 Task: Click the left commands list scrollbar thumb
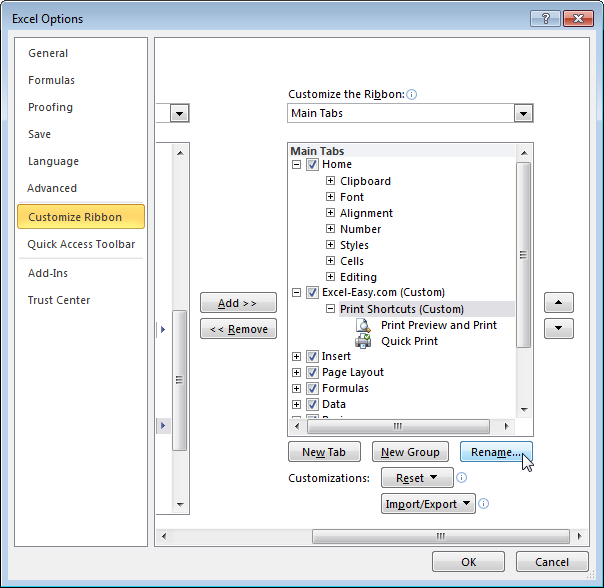tap(179, 380)
